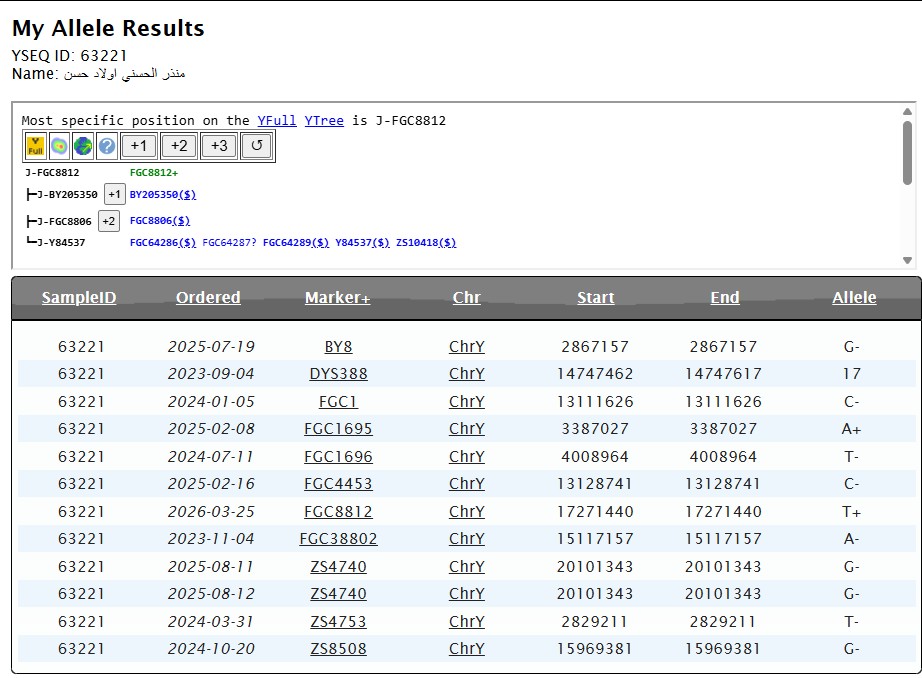Expand tree with toolbar +2 button
The height and width of the screenshot is (678, 922).
[179, 146]
